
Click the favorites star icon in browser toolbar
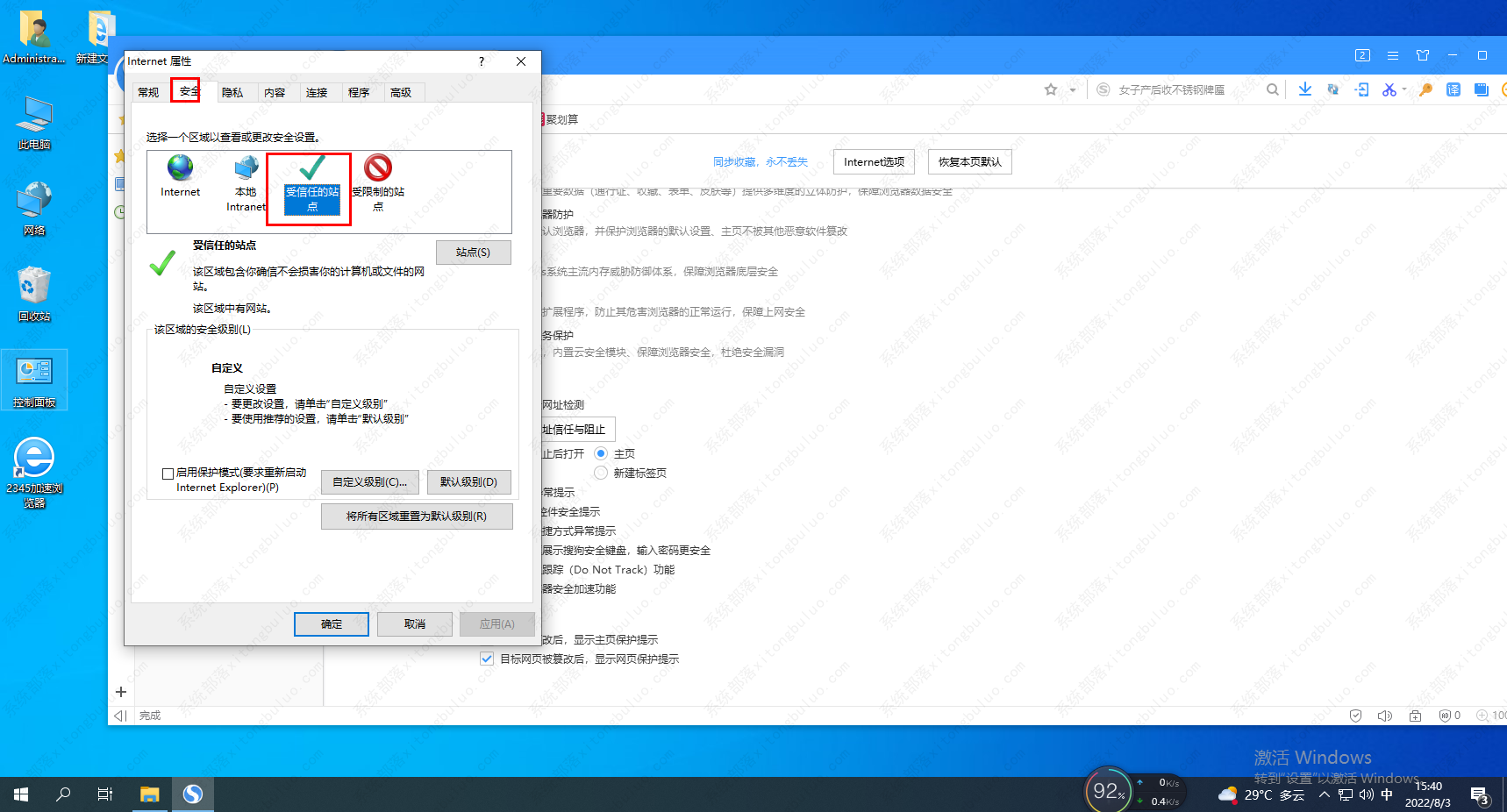point(1051,89)
